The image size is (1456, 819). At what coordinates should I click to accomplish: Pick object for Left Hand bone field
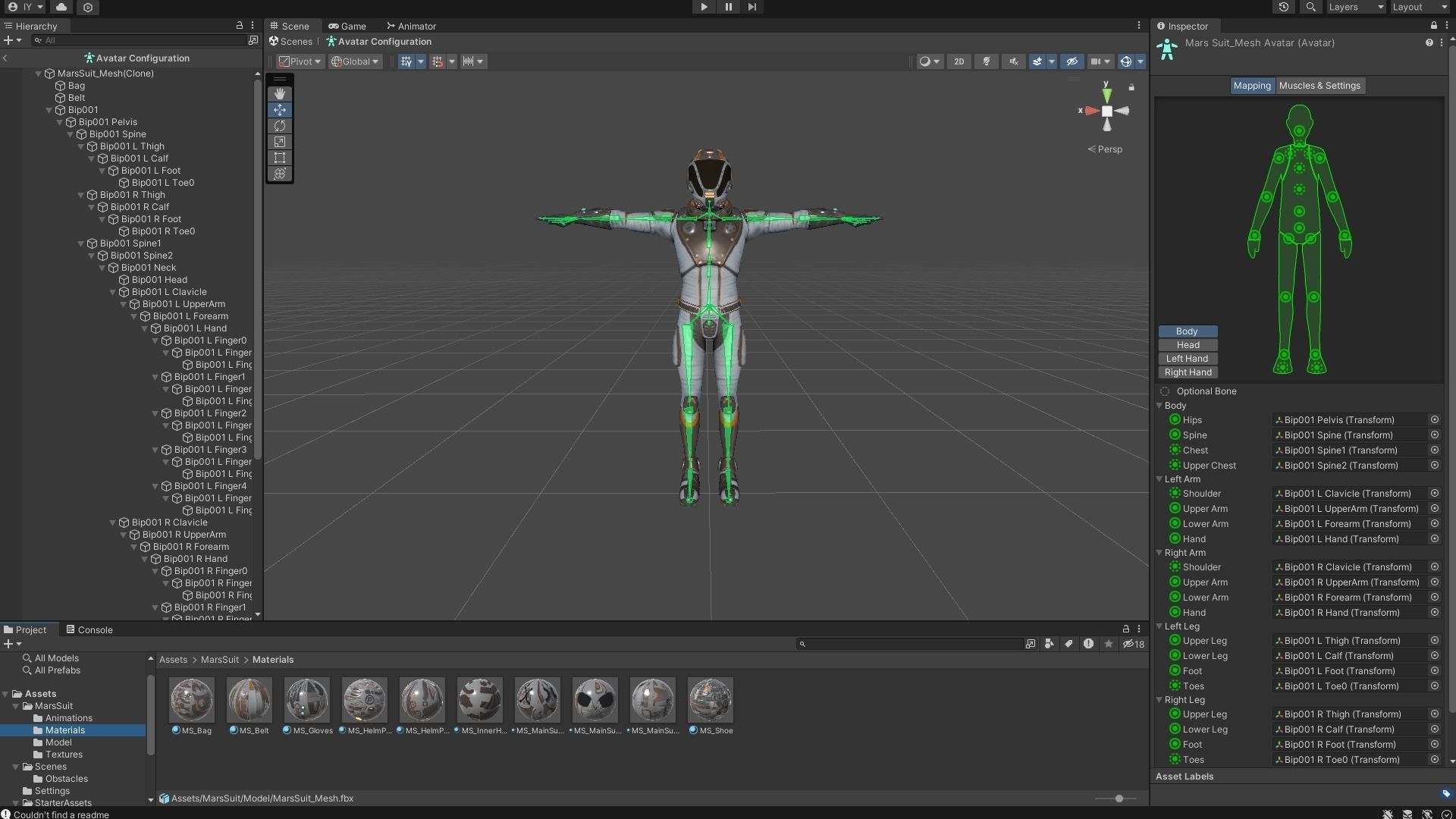pos(1435,538)
